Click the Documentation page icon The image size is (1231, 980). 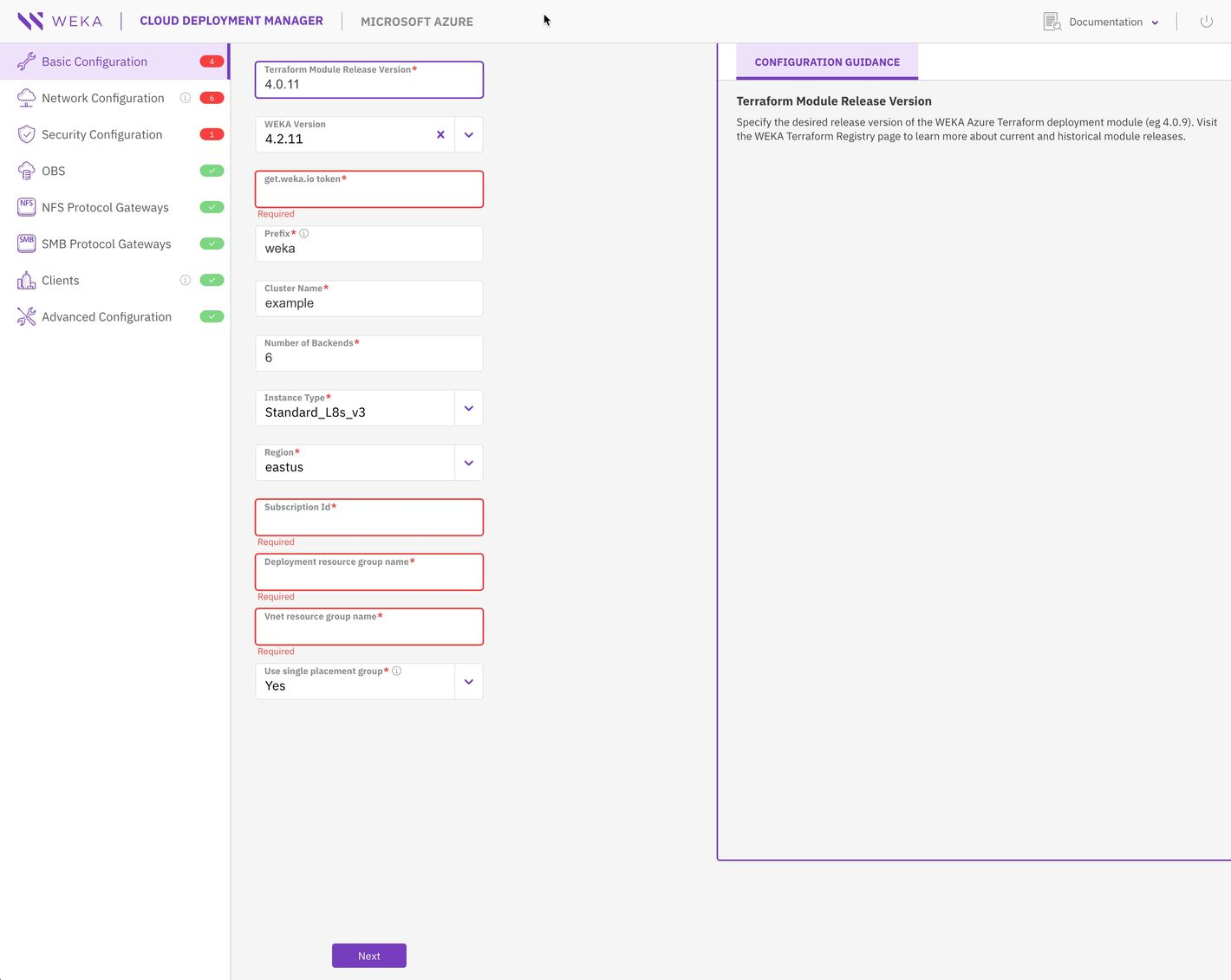pos(1052,22)
